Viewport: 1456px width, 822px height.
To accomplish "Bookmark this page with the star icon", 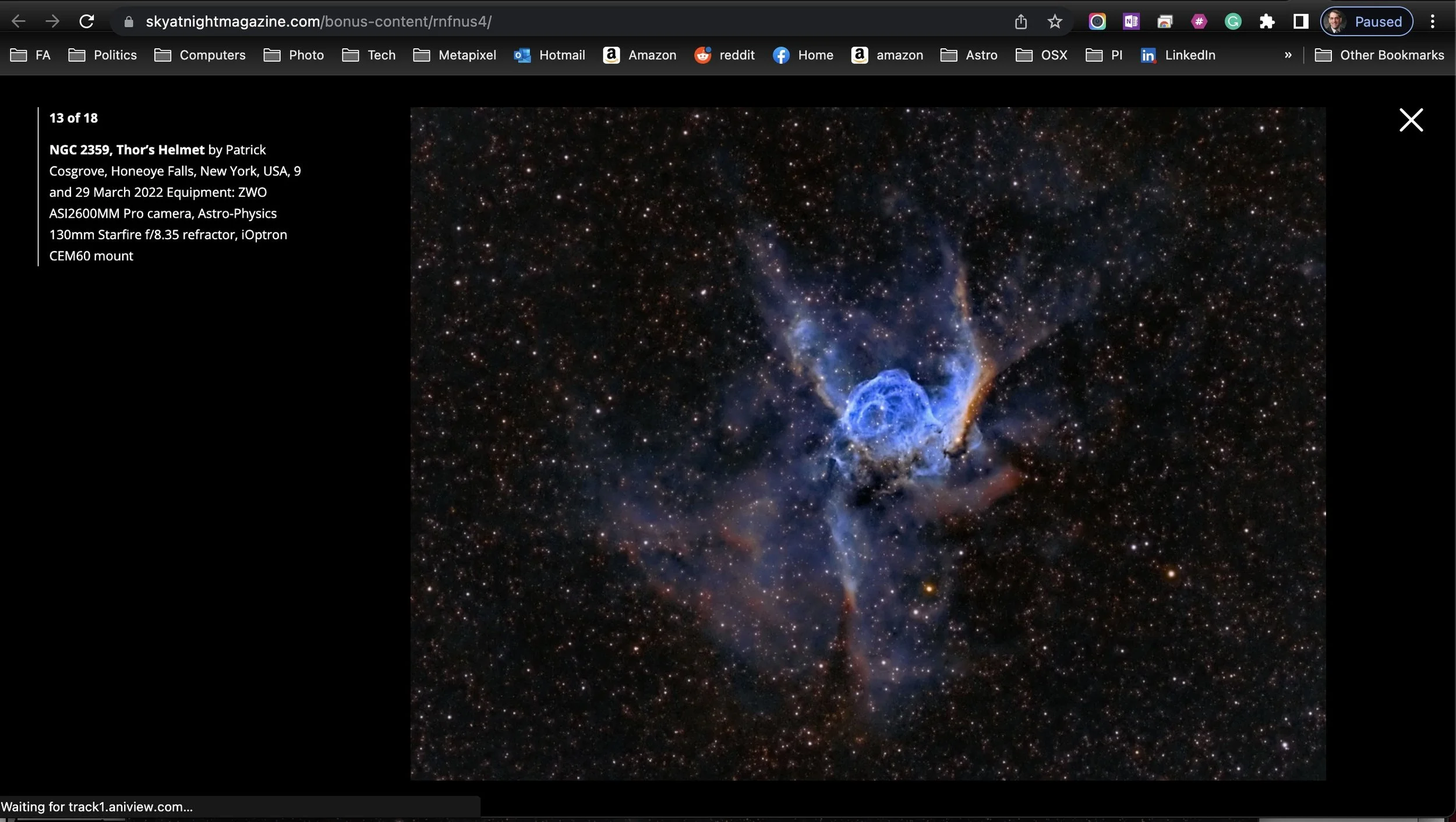I will [x=1055, y=22].
